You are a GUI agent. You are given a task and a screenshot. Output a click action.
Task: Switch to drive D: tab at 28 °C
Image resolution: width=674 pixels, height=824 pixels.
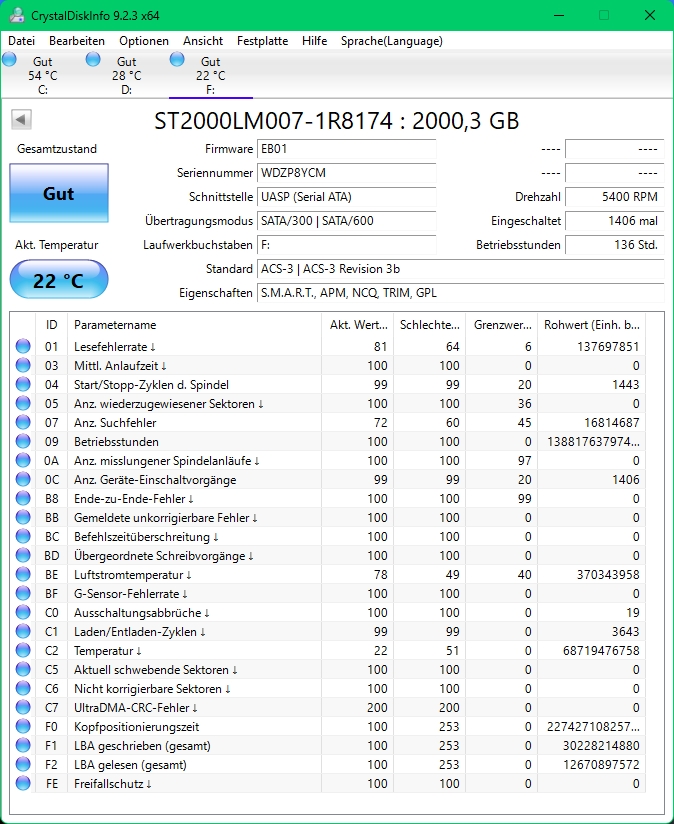(126, 75)
